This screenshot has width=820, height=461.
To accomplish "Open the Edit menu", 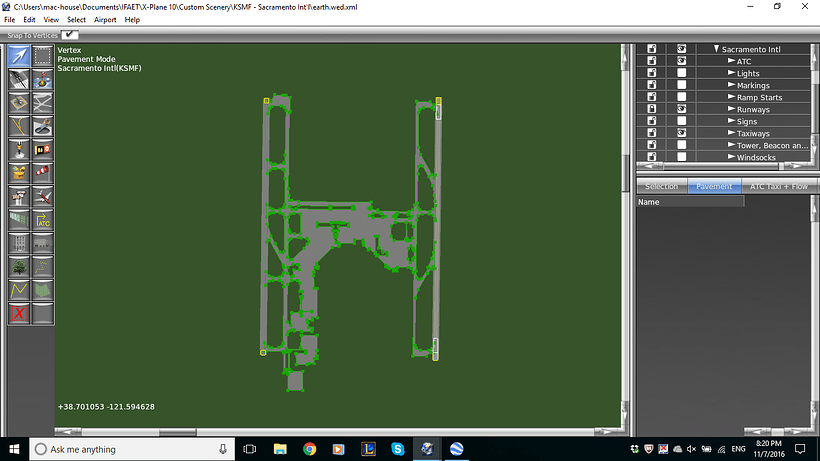I will (29, 20).
